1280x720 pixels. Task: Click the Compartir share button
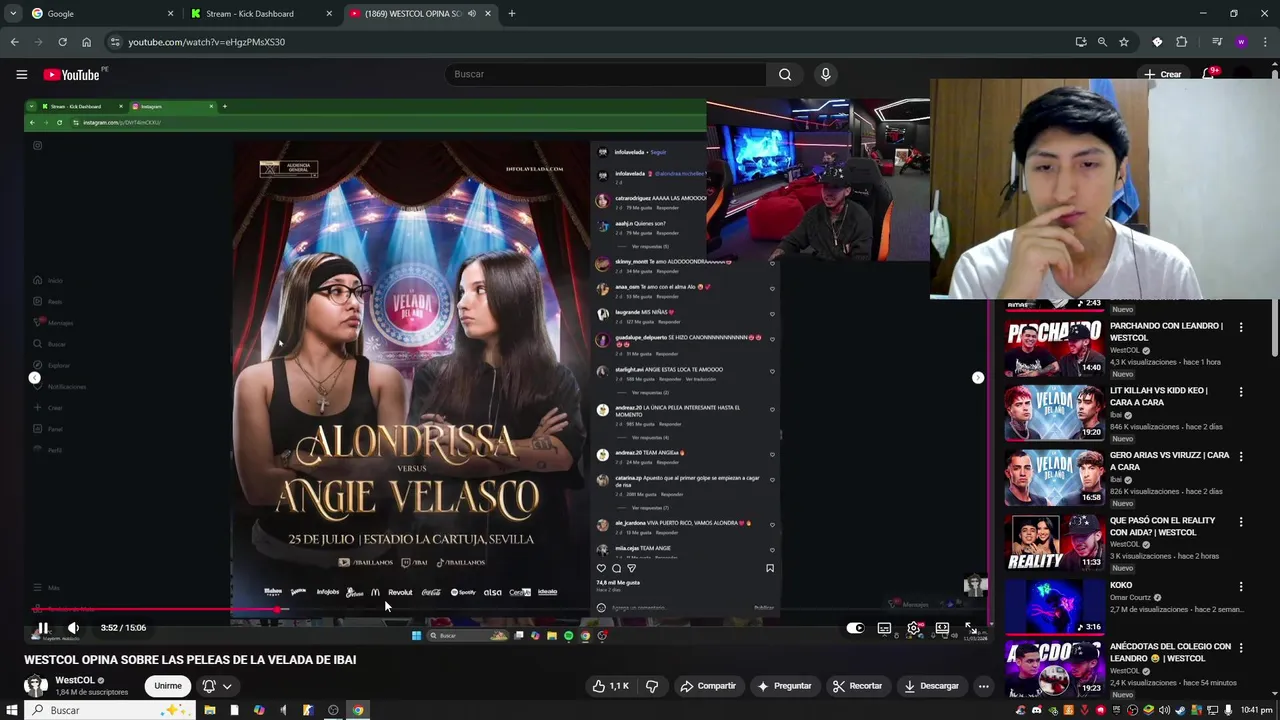point(707,686)
